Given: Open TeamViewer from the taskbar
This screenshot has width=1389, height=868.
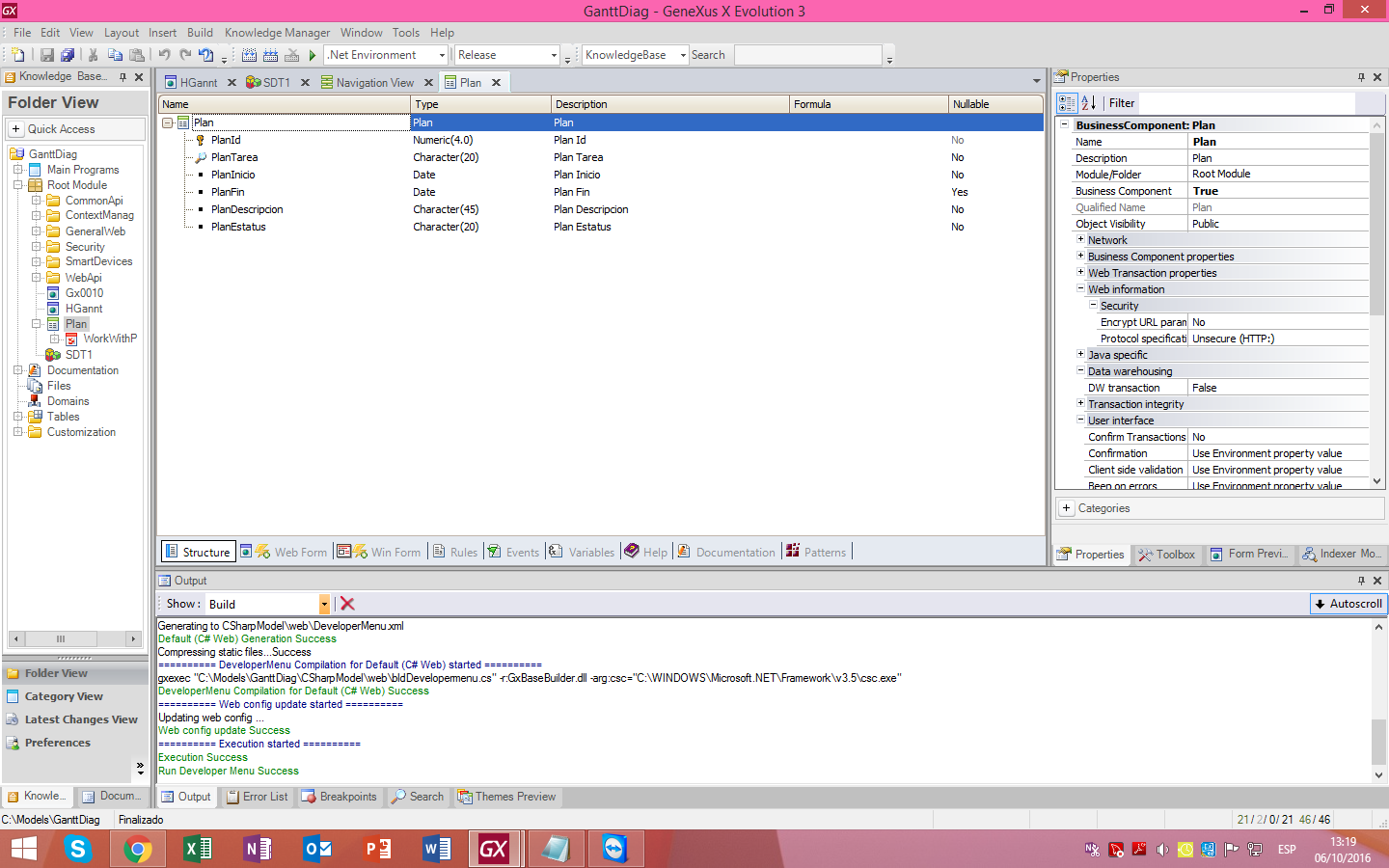Looking at the screenshot, I should (613, 849).
